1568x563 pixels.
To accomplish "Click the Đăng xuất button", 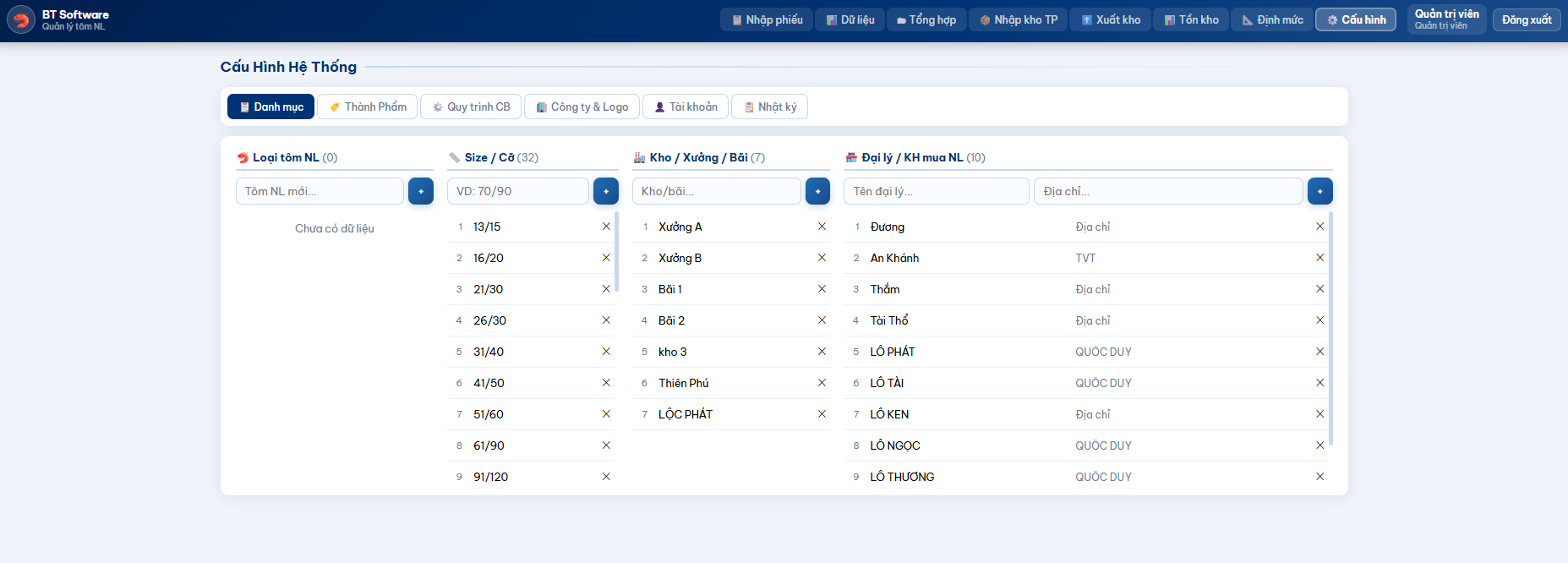I will click(1526, 19).
